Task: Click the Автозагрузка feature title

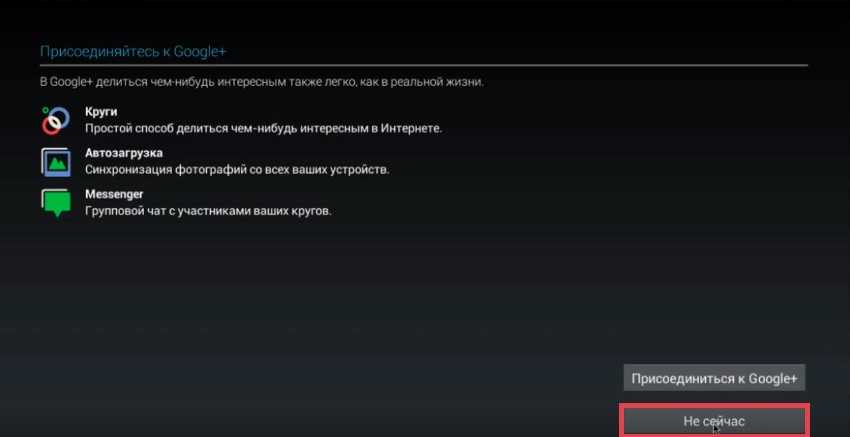Action: [124, 153]
